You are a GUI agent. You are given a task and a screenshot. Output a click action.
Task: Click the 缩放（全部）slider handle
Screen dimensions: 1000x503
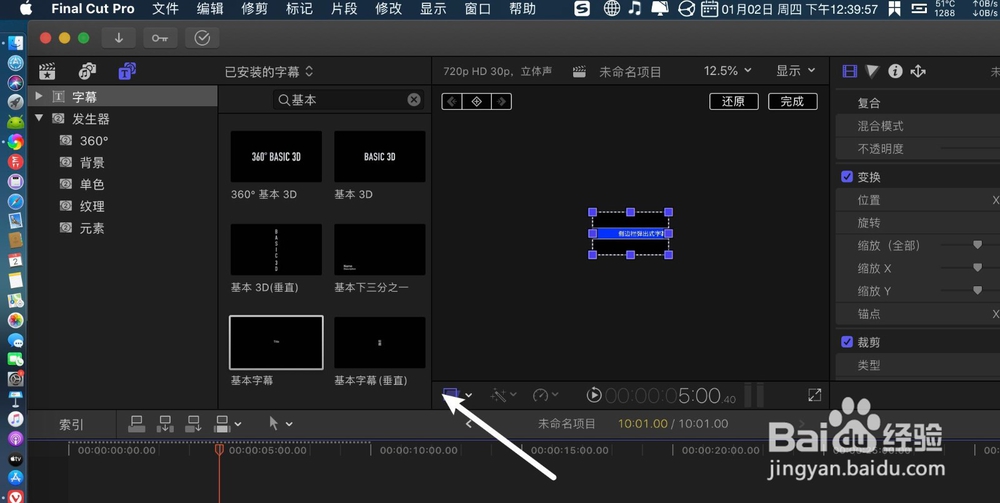977,245
